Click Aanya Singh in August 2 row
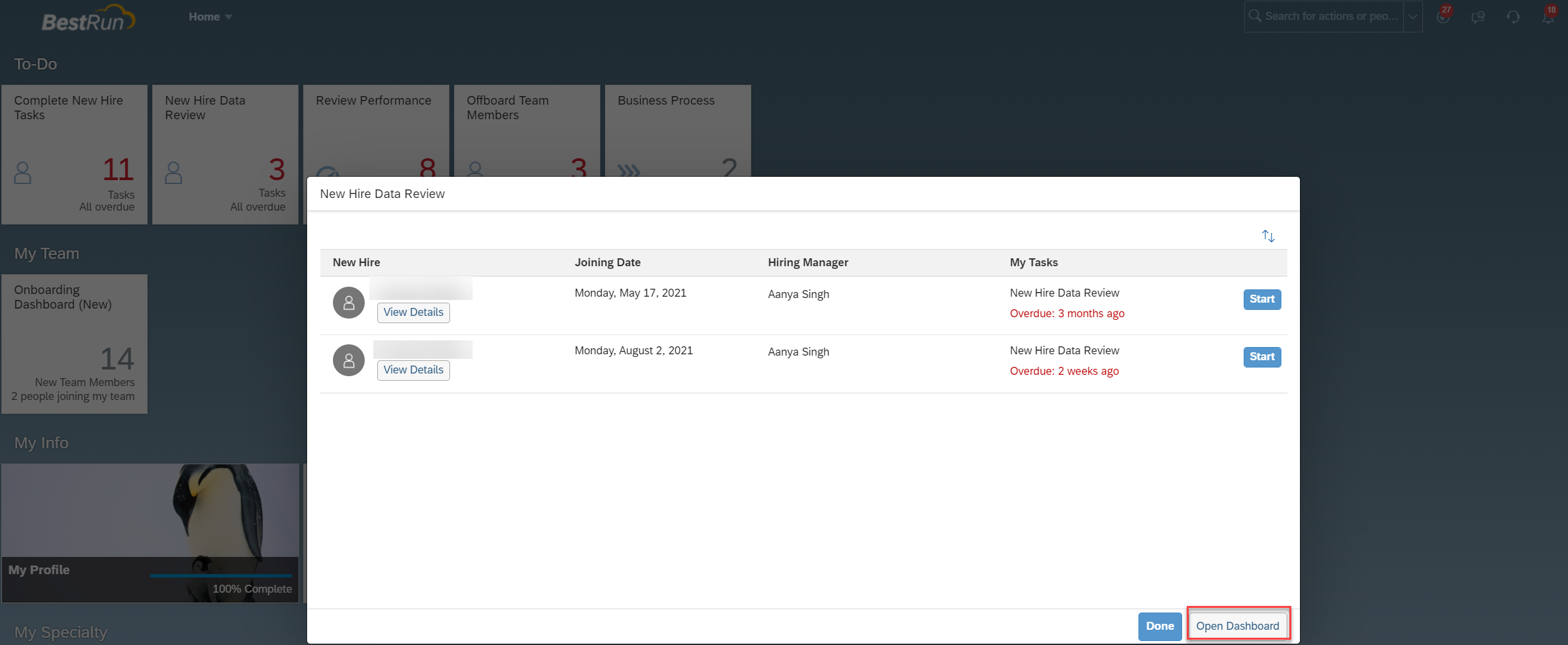 click(x=798, y=352)
